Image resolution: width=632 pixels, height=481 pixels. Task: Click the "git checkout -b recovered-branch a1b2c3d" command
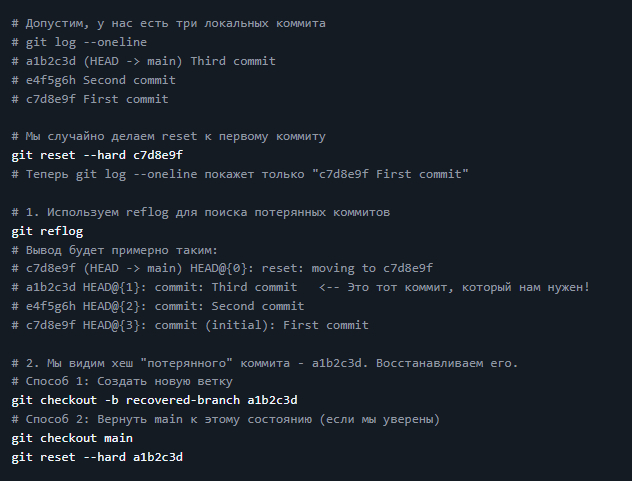(x=155, y=400)
